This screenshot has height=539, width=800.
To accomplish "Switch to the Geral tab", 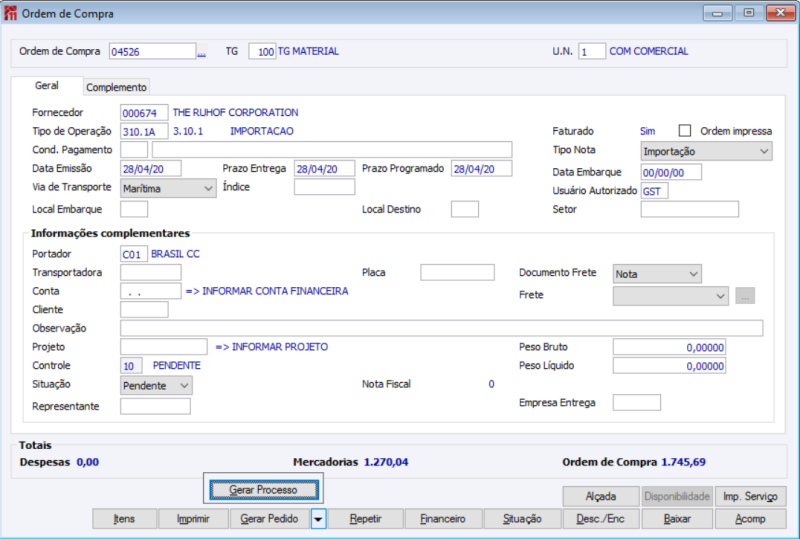I will point(46,86).
